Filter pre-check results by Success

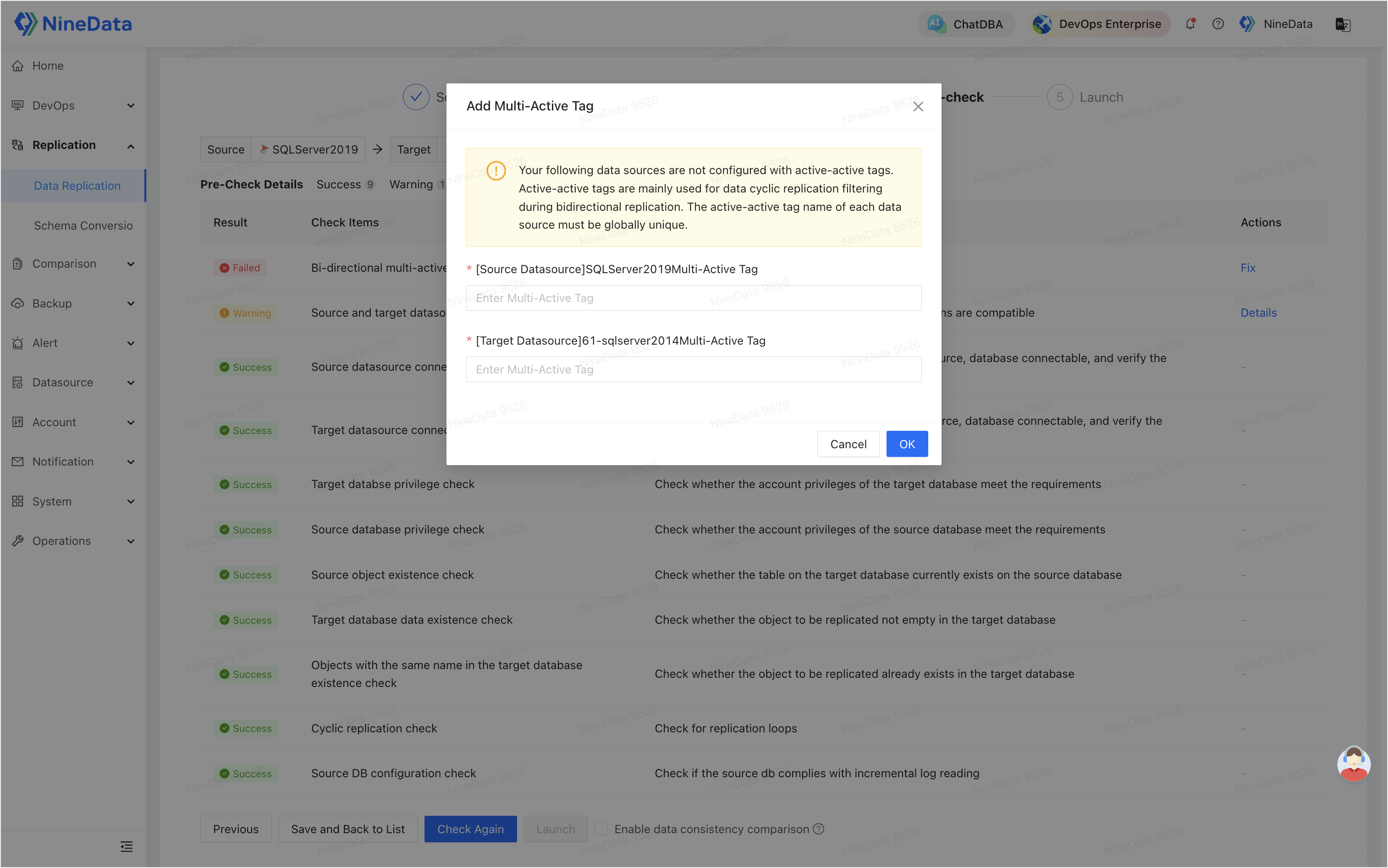click(345, 184)
